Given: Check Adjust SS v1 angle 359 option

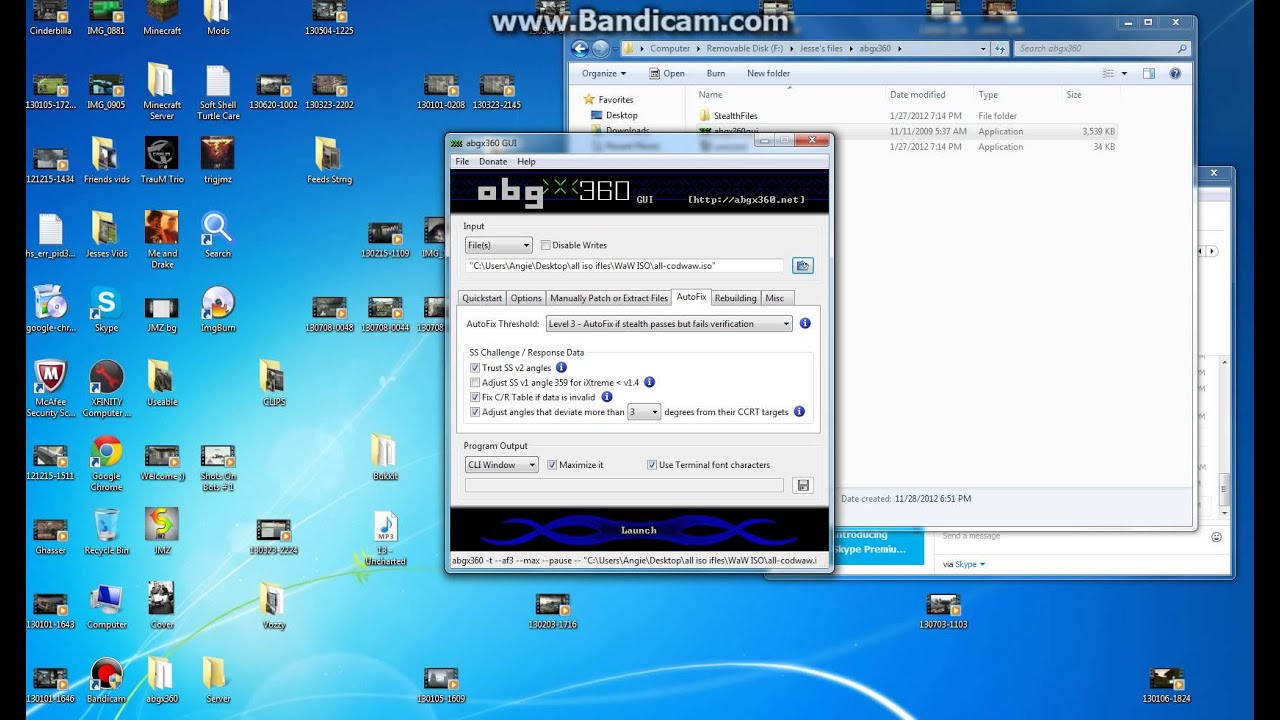Looking at the screenshot, I should click(x=475, y=382).
